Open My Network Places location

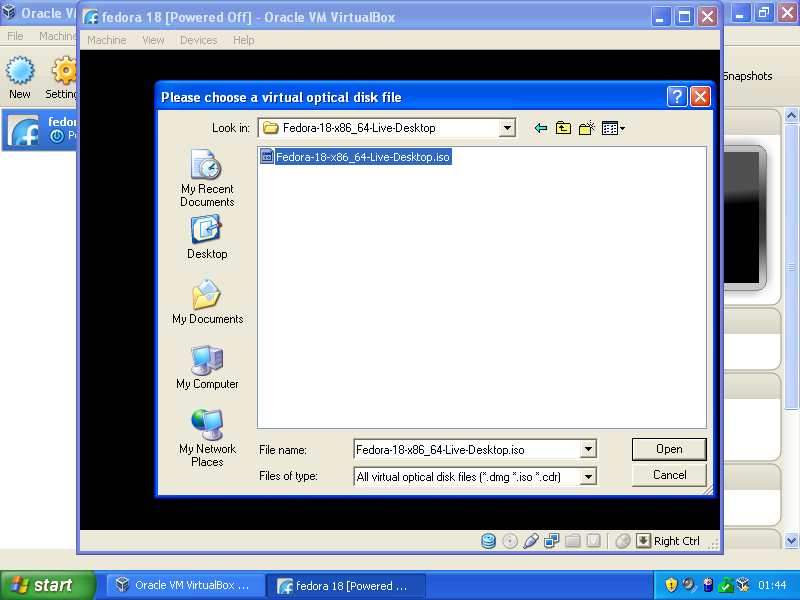click(207, 439)
